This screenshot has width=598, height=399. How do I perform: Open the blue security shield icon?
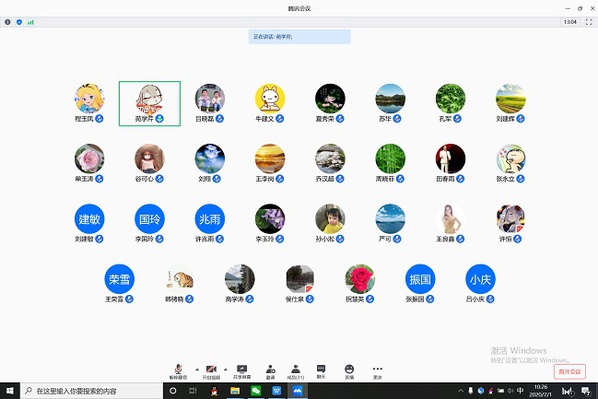coord(19,22)
